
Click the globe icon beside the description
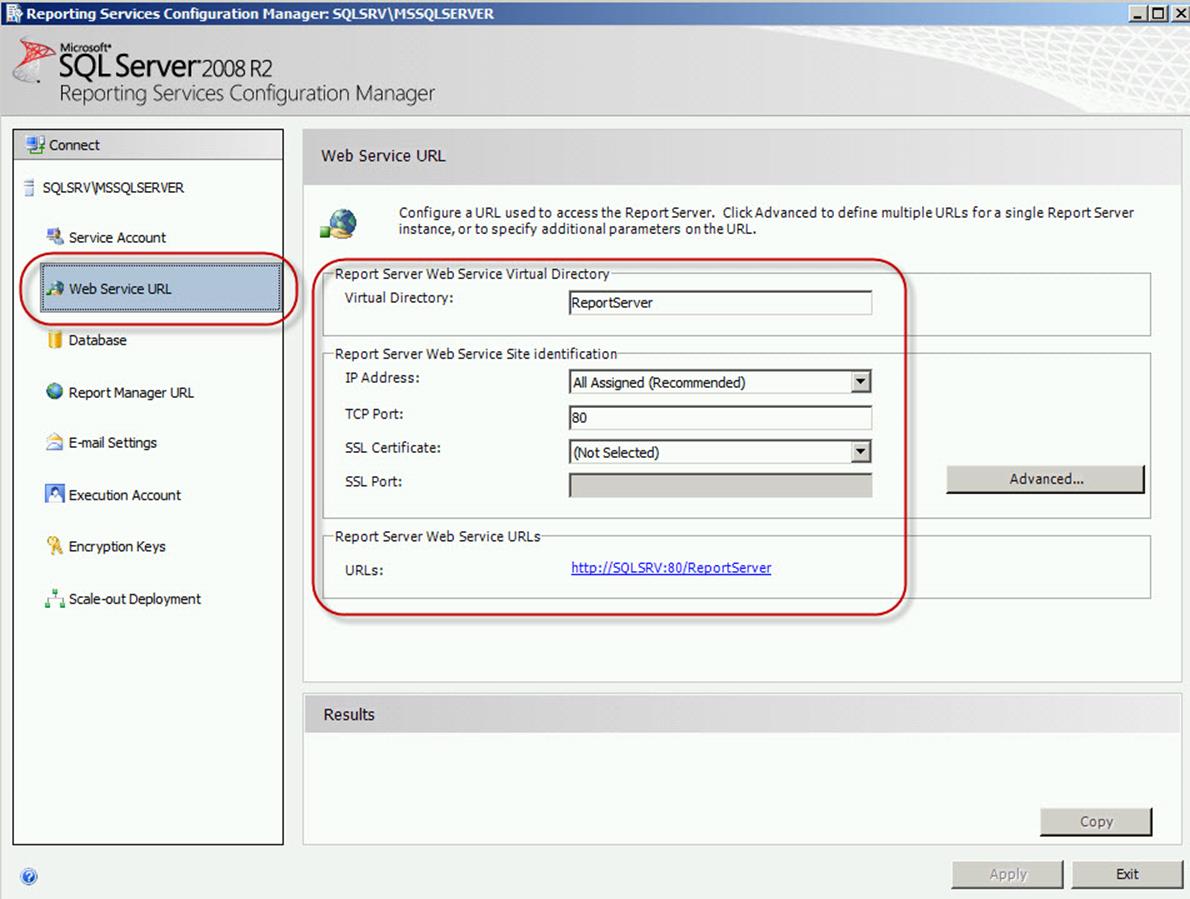coord(338,225)
